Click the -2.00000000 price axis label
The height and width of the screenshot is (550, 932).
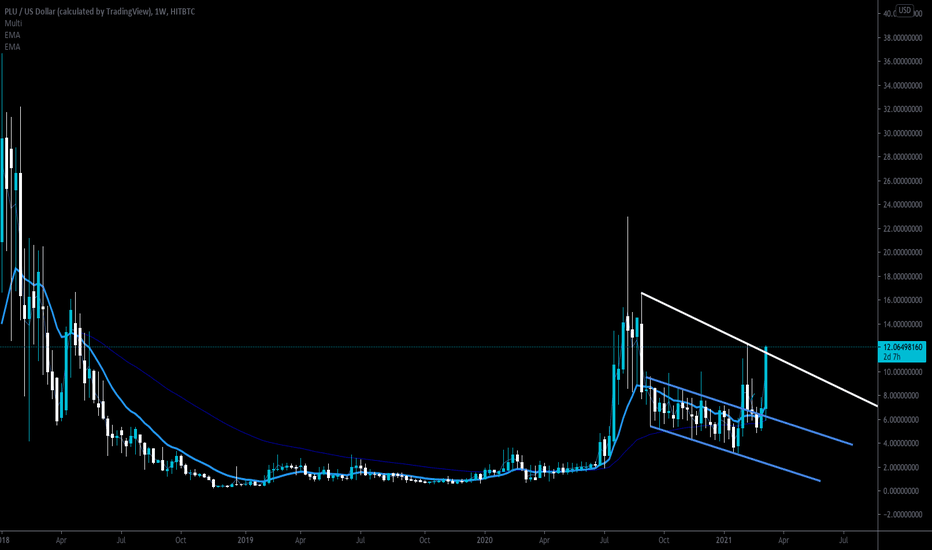pos(903,514)
